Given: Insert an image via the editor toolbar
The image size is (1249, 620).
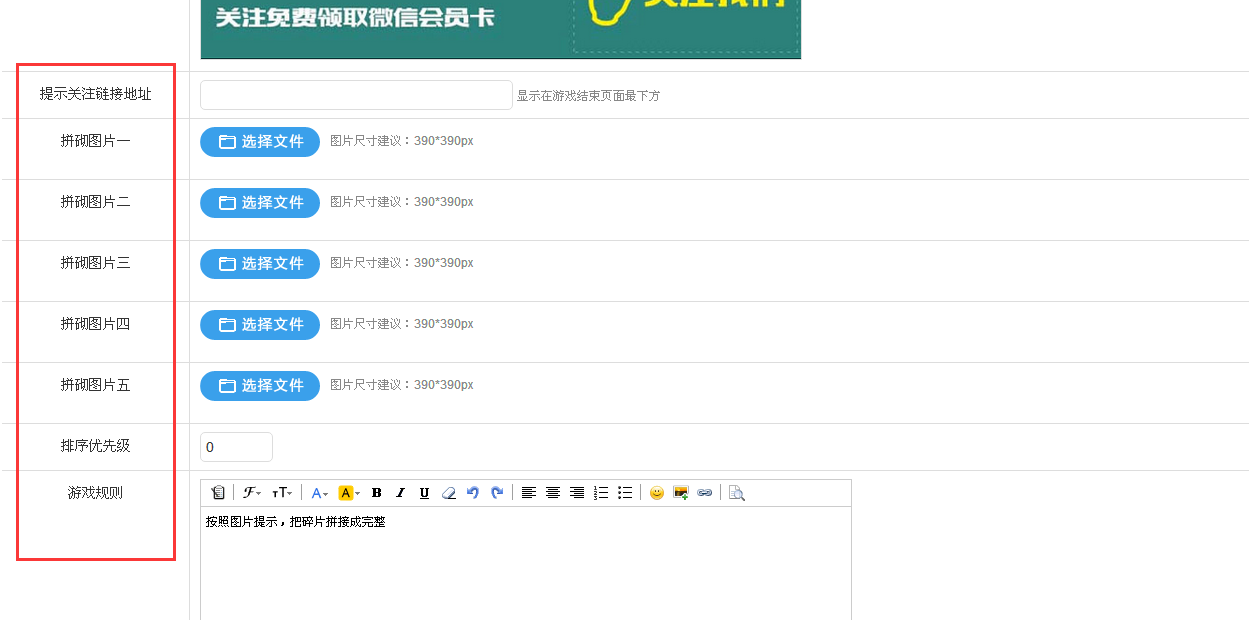Looking at the screenshot, I should [x=681, y=493].
